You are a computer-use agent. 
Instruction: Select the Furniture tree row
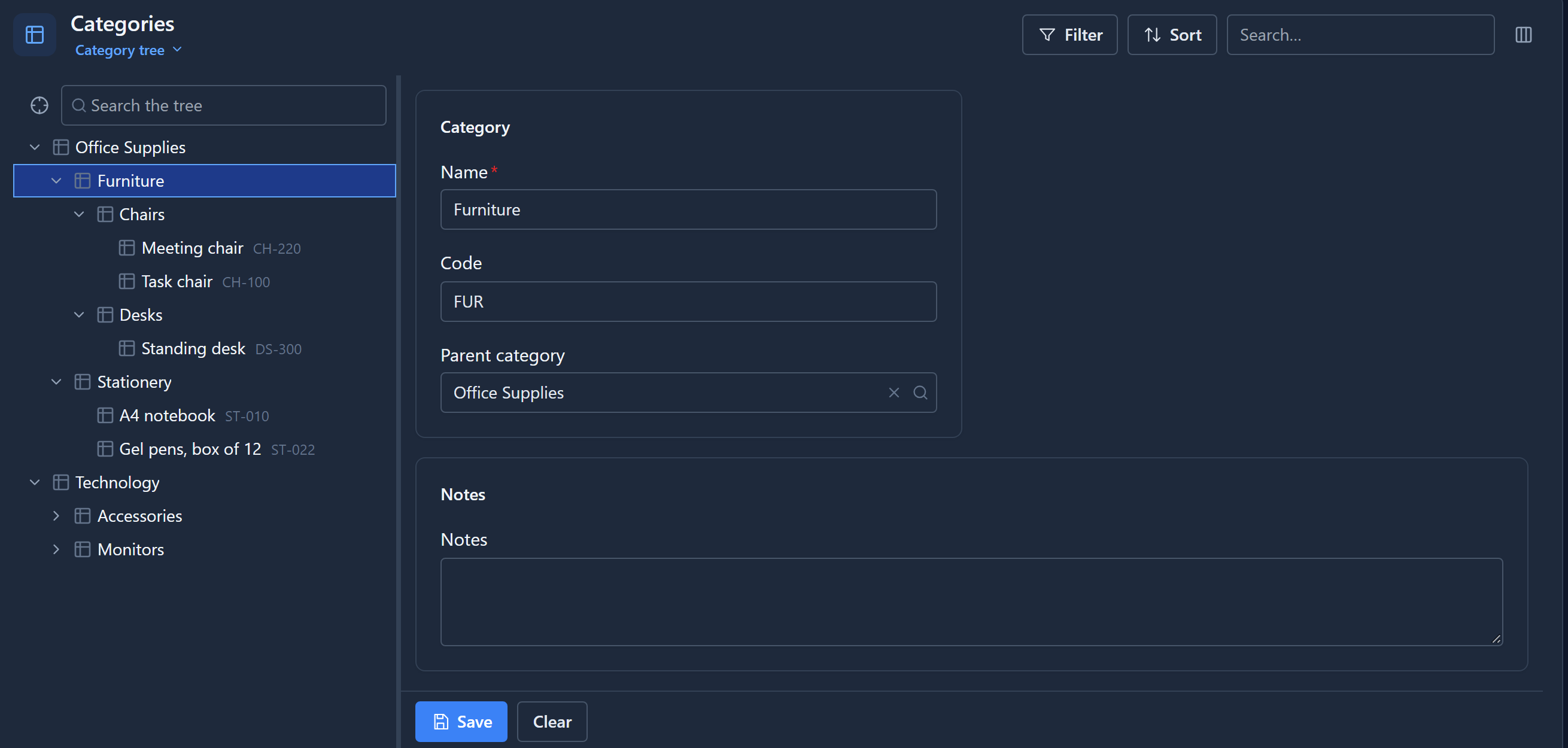(205, 181)
